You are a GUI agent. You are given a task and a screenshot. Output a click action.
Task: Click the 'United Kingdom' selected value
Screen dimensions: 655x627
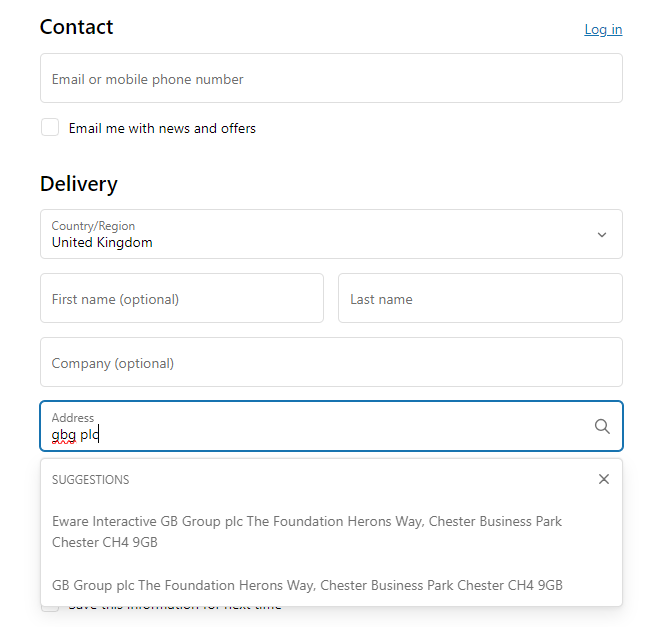pyautogui.click(x=102, y=242)
